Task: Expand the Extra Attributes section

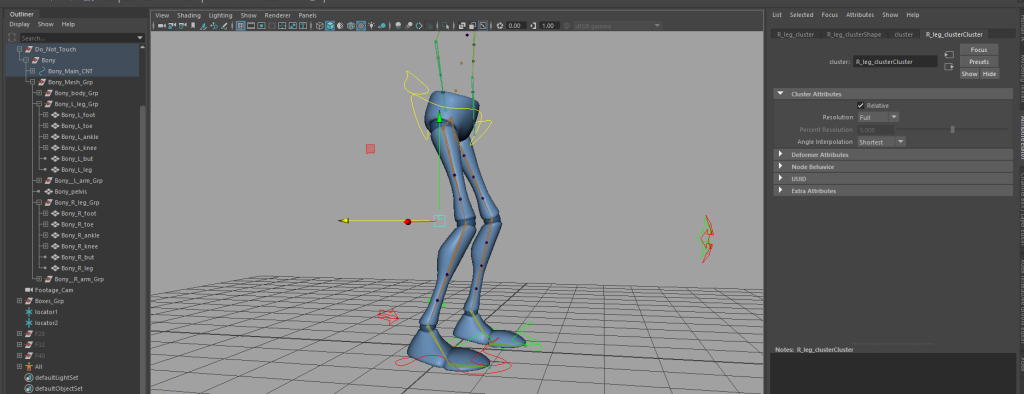Action: [780, 191]
